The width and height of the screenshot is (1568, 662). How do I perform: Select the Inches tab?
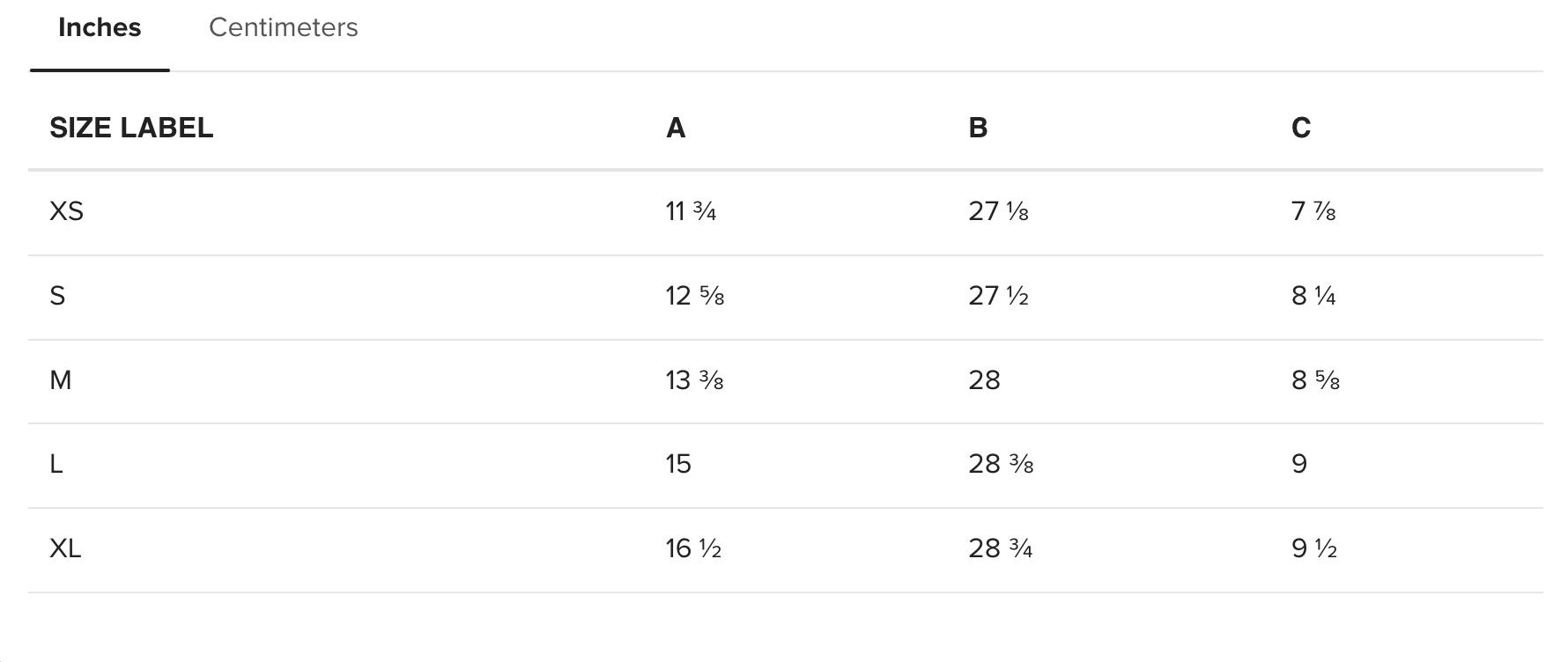[100, 27]
